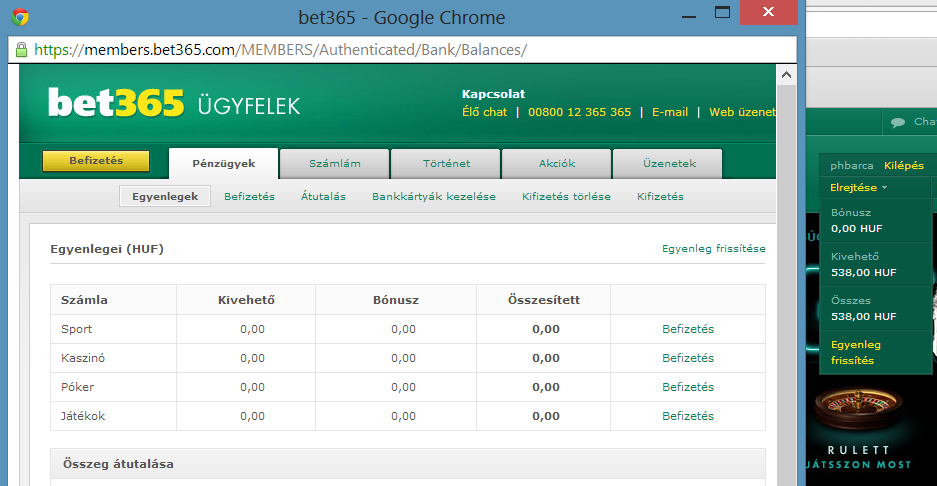Click the Bónusz column header

pos(396,300)
